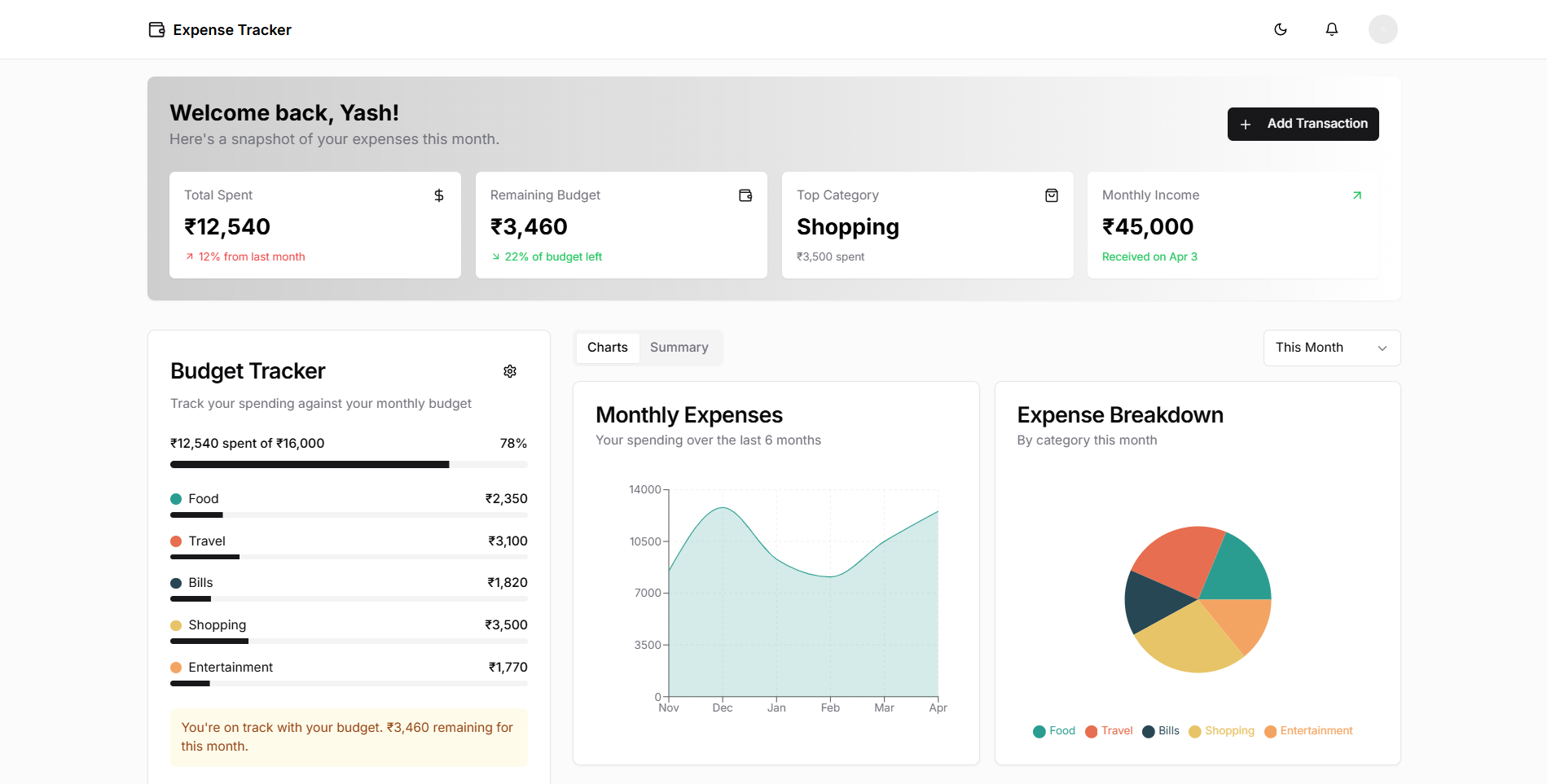The height and width of the screenshot is (784, 1547).
Task: Click the user profile avatar
Action: (x=1382, y=29)
